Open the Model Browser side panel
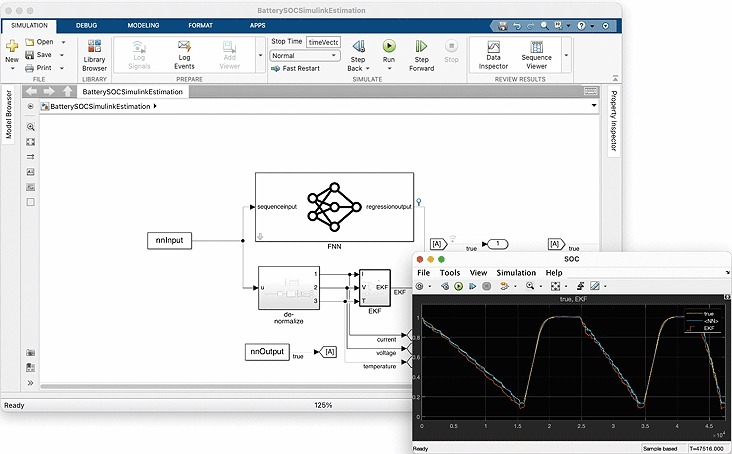This screenshot has width=732, height=454. click(x=8, y=115)
